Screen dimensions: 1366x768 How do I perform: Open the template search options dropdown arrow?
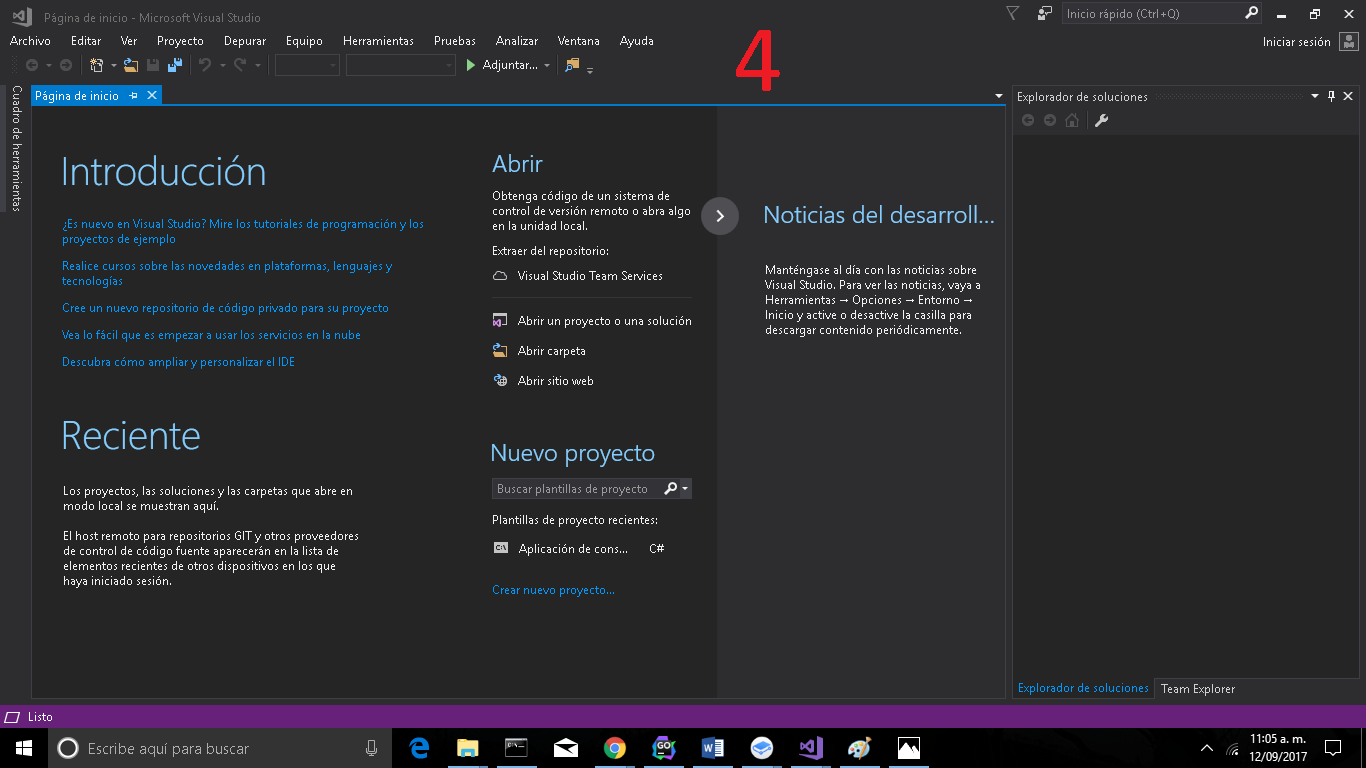click(x=685, y=489)
